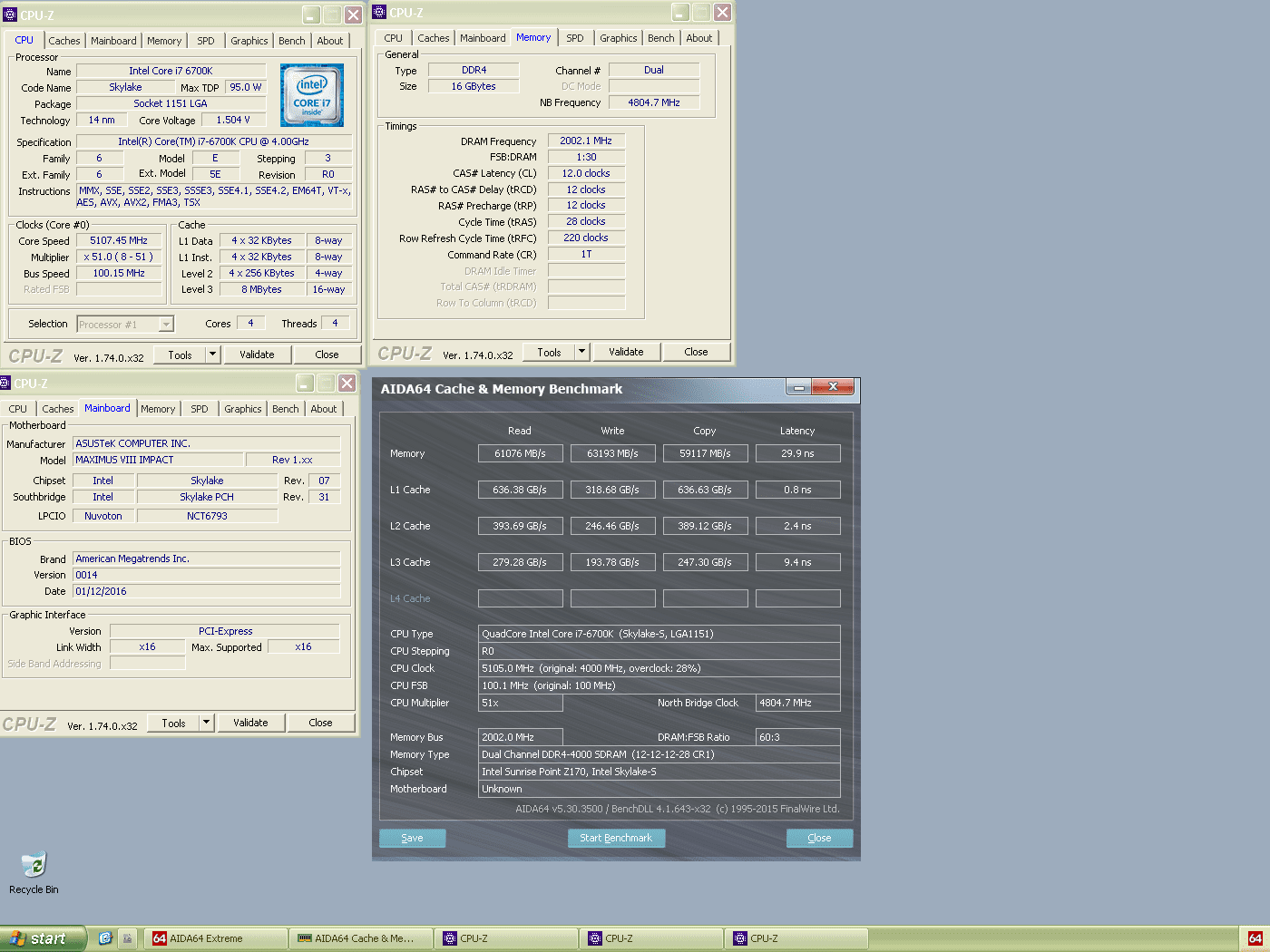Screen dimensions: 1270x952
Task: Open the Tools dropdown arrow in Mainboard window
Action: click(207, 723)
